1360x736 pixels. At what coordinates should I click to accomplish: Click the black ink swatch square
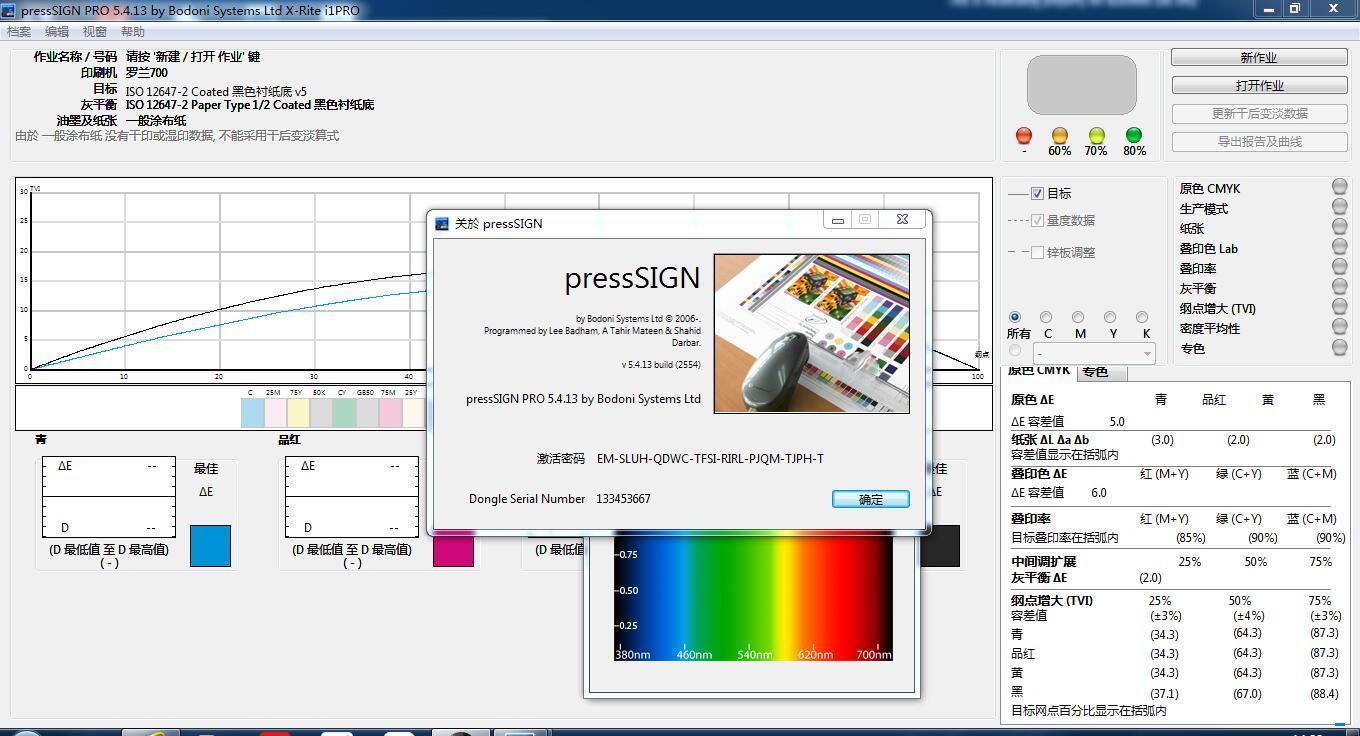tap(940, 546)
